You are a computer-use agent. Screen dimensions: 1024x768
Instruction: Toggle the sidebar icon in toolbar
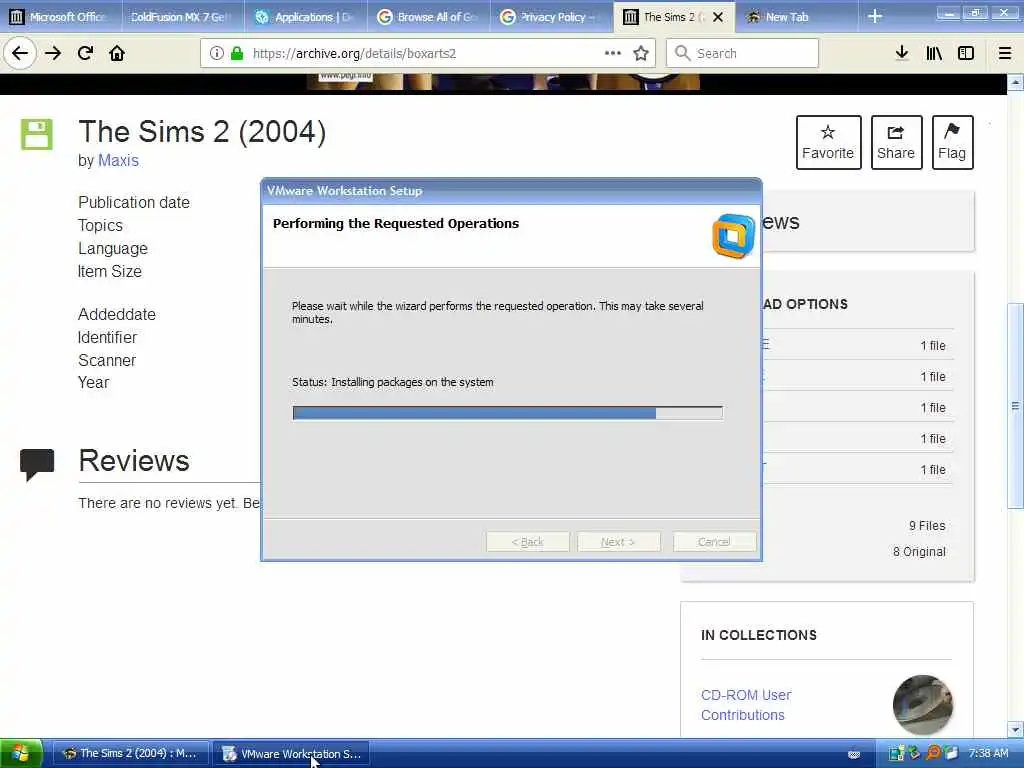pos(966,54)
